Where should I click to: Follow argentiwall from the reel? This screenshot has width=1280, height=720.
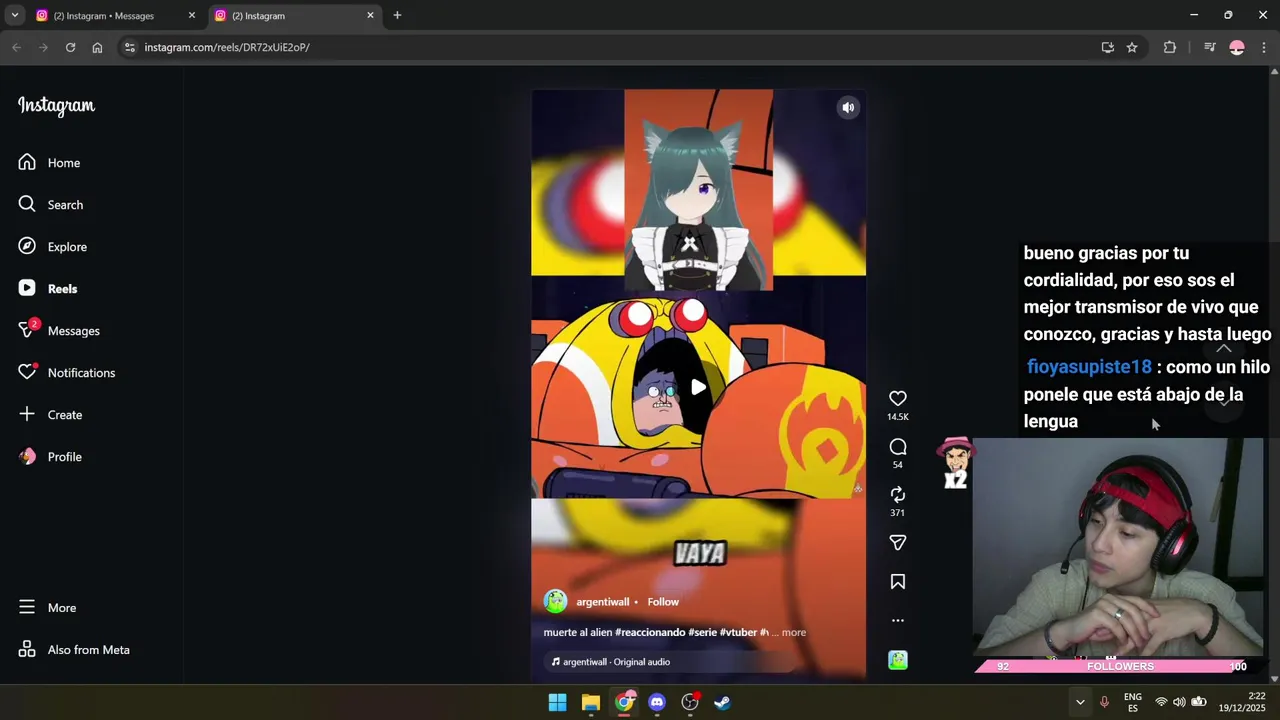point(663,602)
